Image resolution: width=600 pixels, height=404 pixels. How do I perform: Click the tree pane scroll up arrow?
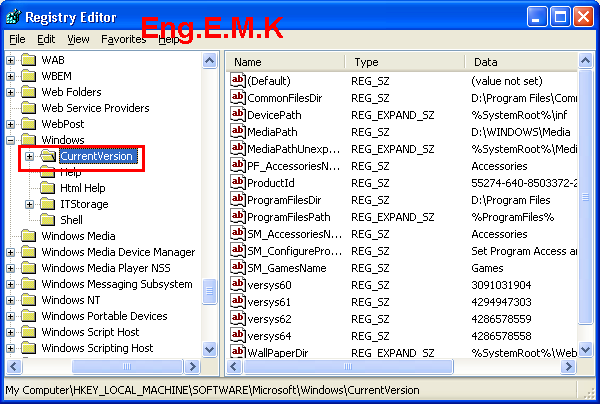210,60
